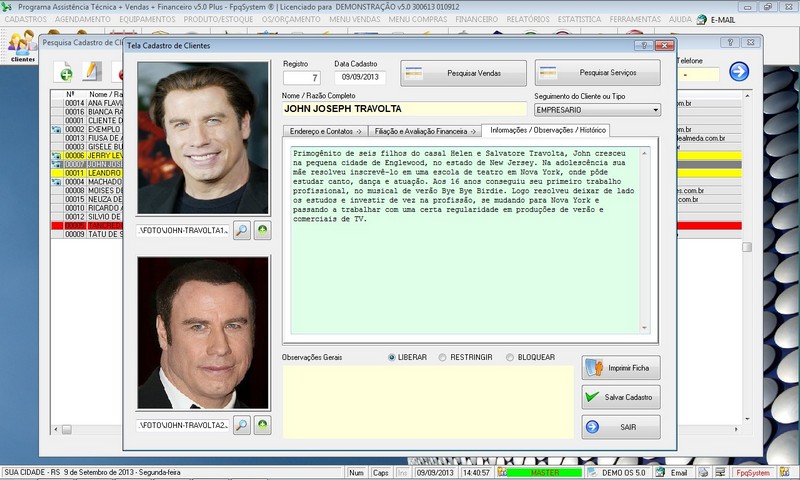Click second photo file path field
The width and height of the screenshot is (800, 480).
[183, 425]
